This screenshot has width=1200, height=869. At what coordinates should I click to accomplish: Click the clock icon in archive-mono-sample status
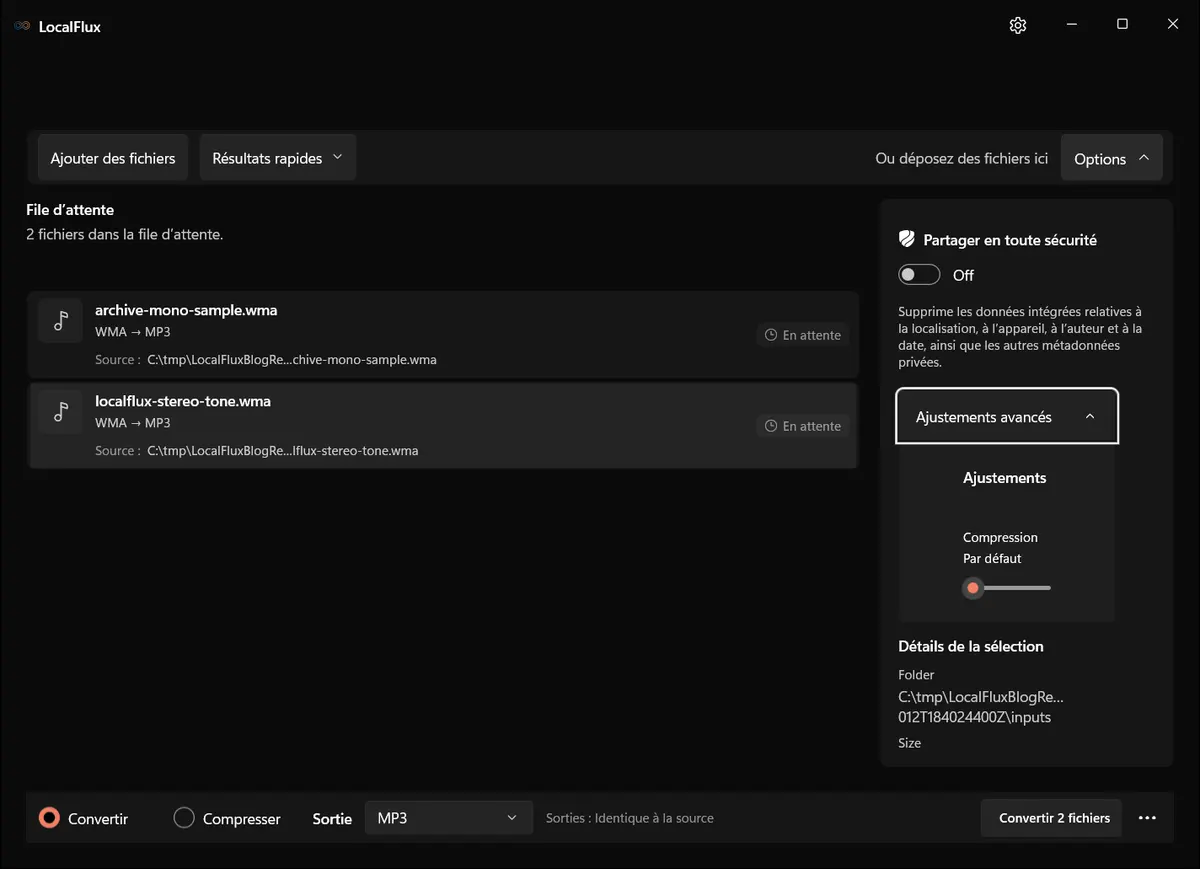click(771, 335)
